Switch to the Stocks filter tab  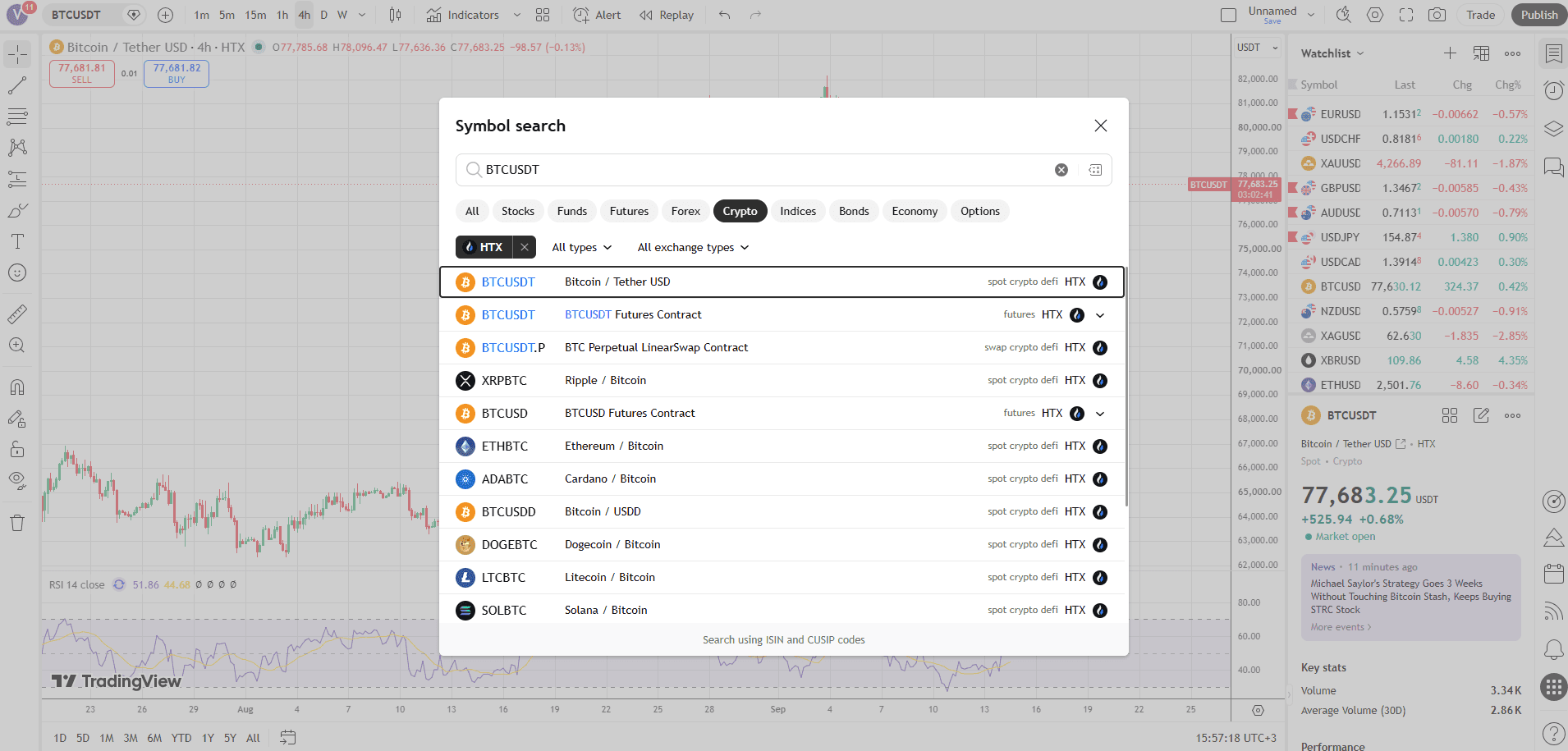pos(518,211)
